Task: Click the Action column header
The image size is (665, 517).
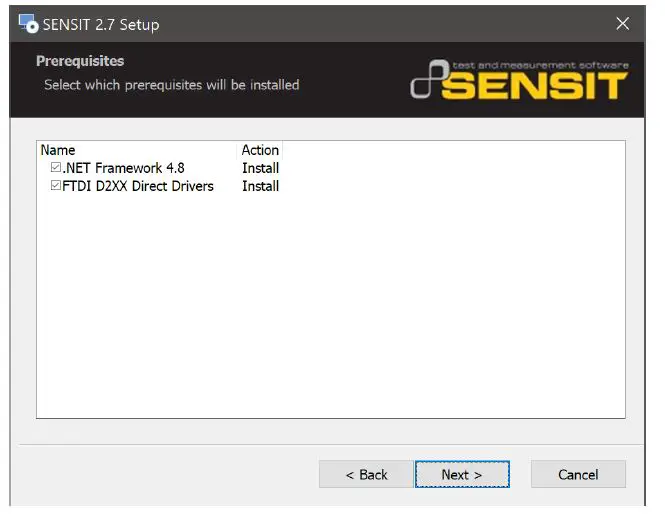Action: click(x=260, y=150)
